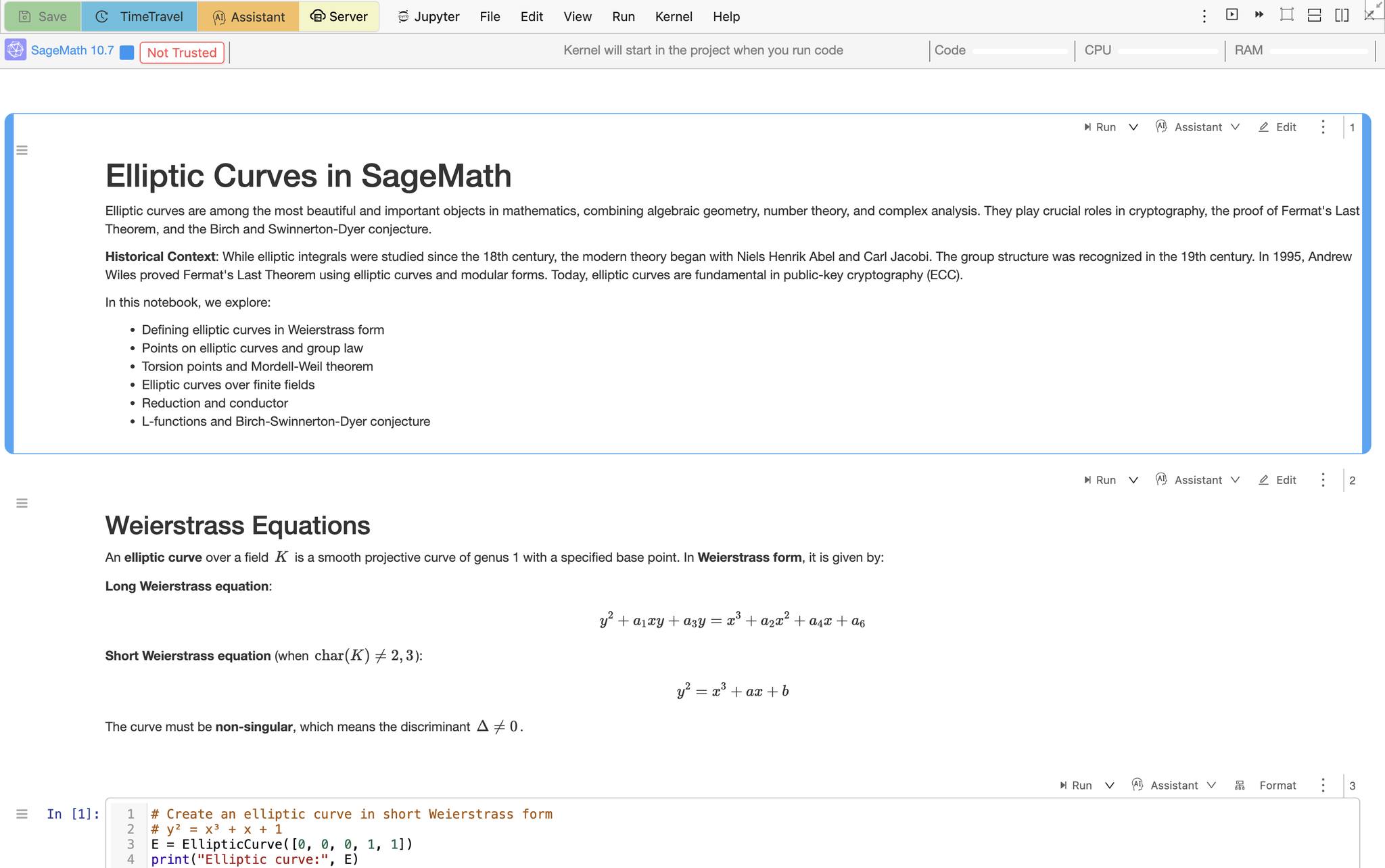
Task: Open Assistant dropdown for cell 2
Action: point(1198,480)
